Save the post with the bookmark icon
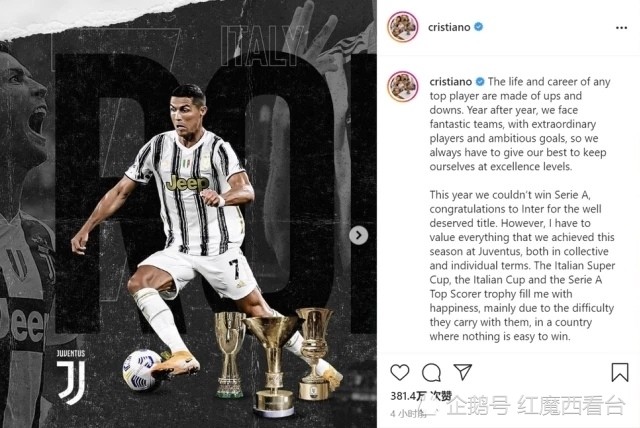Image resolution: width=640 pixels, height=428 pixels. coord(620,372)
